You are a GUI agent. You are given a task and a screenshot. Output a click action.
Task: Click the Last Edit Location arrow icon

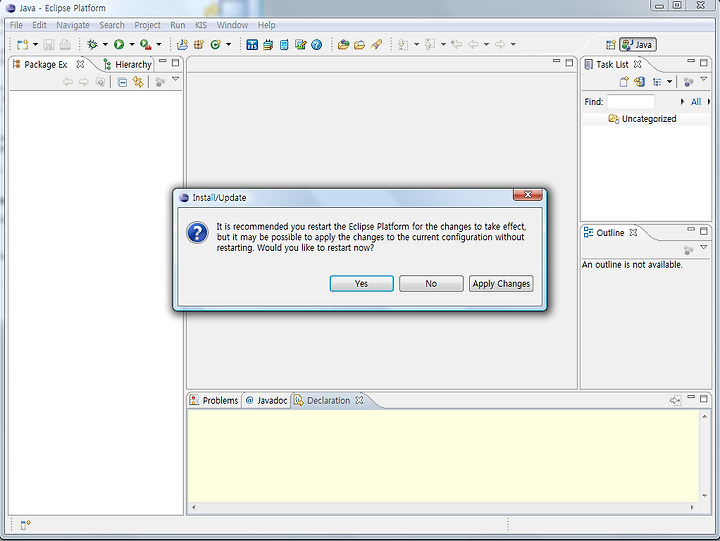point(456,45)
